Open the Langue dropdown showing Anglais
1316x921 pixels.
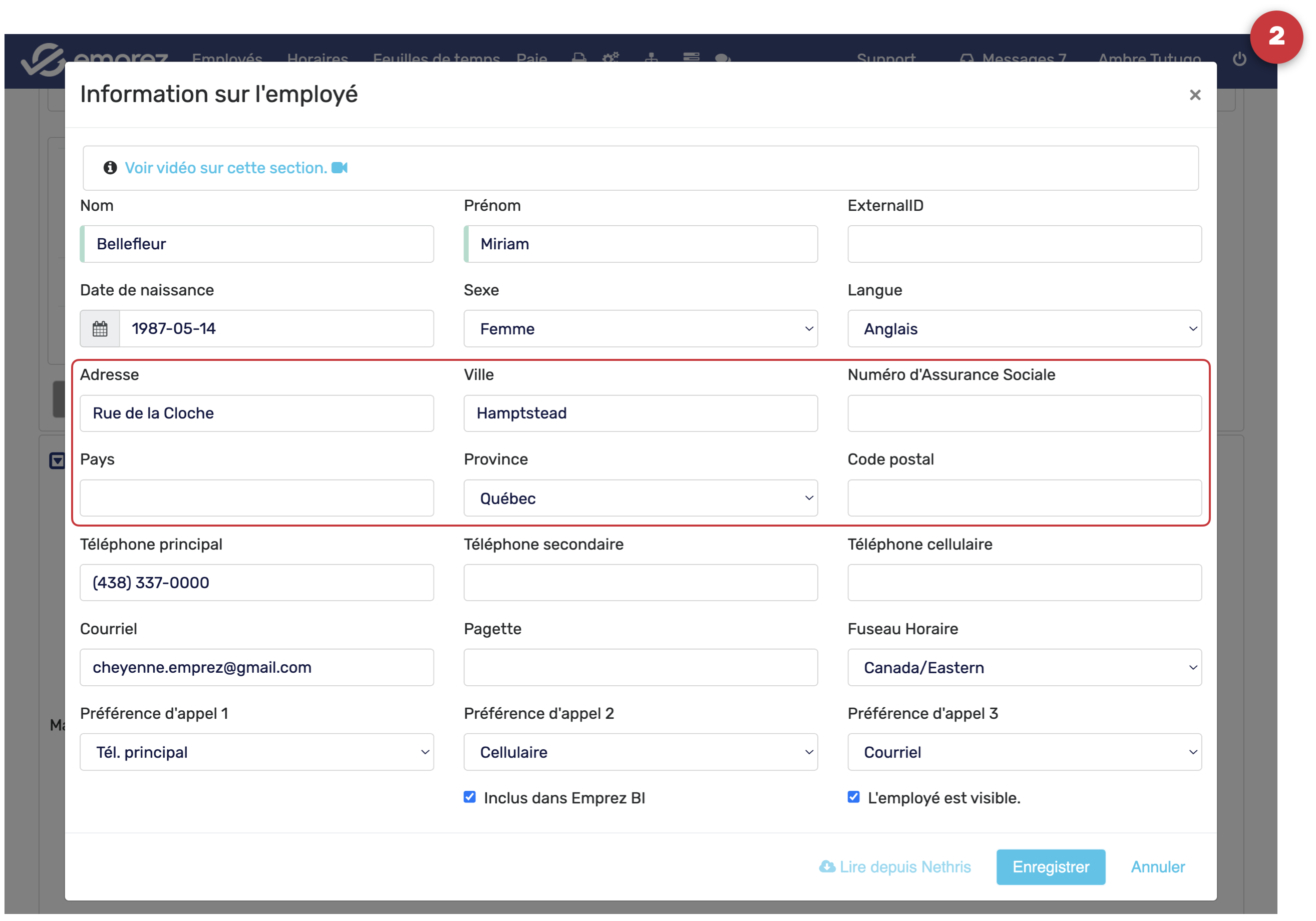(x=1024, y=329)
